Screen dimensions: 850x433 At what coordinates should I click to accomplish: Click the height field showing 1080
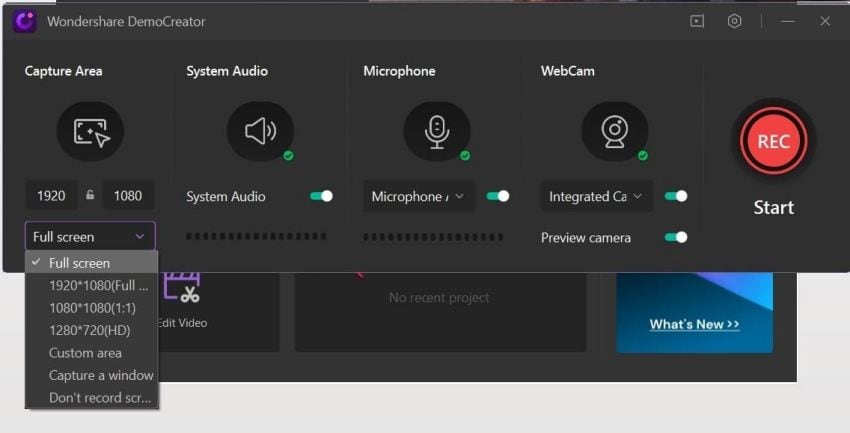tap(128, 196)
